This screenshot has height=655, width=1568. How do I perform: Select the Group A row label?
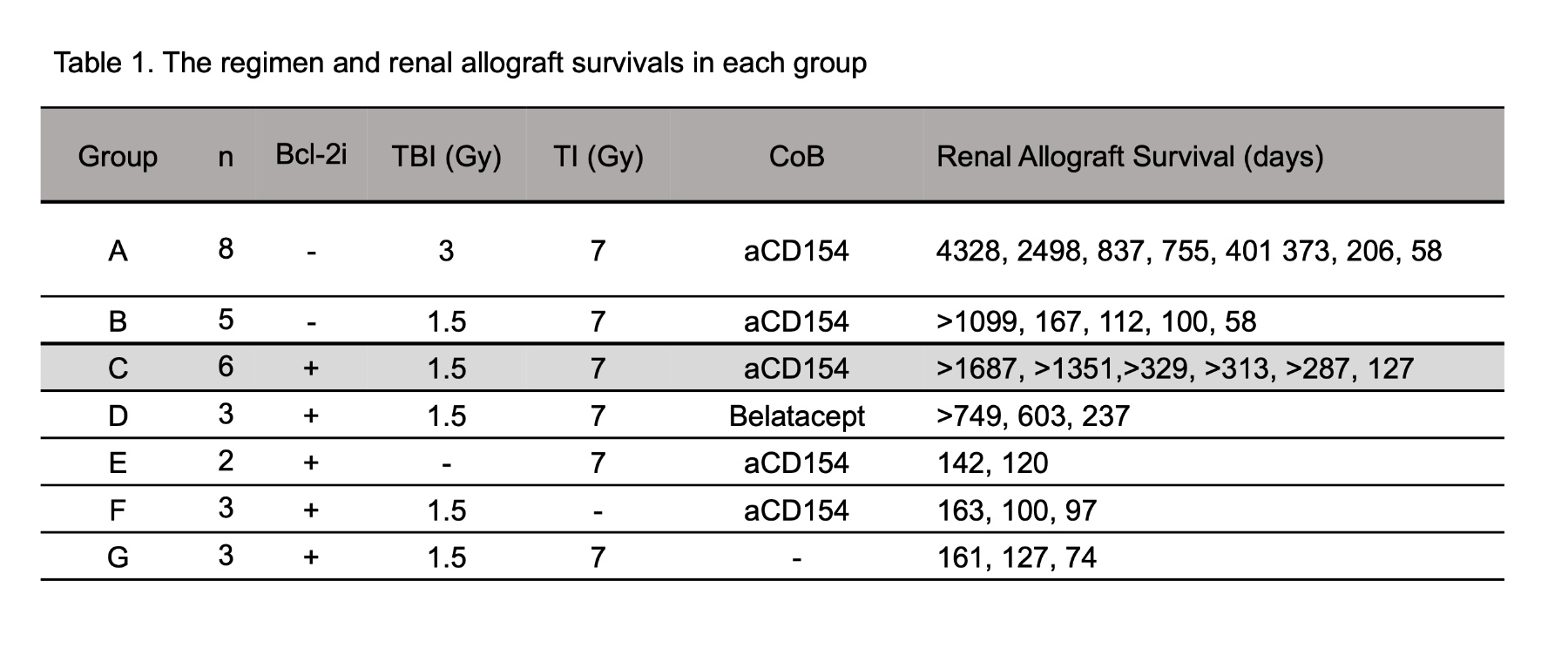coord(118,252)
